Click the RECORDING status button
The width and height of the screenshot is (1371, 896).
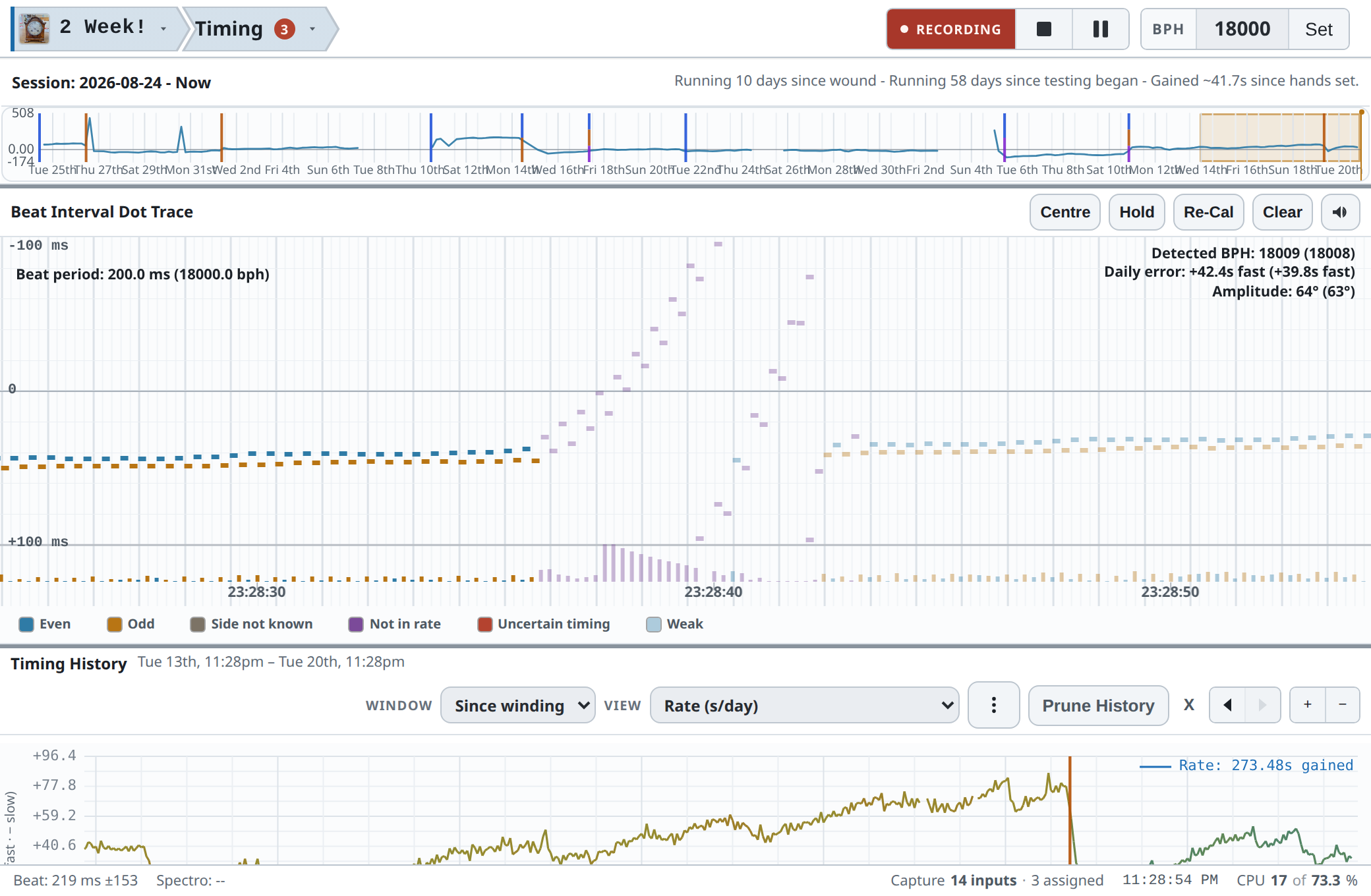click(x=951, y=29)
